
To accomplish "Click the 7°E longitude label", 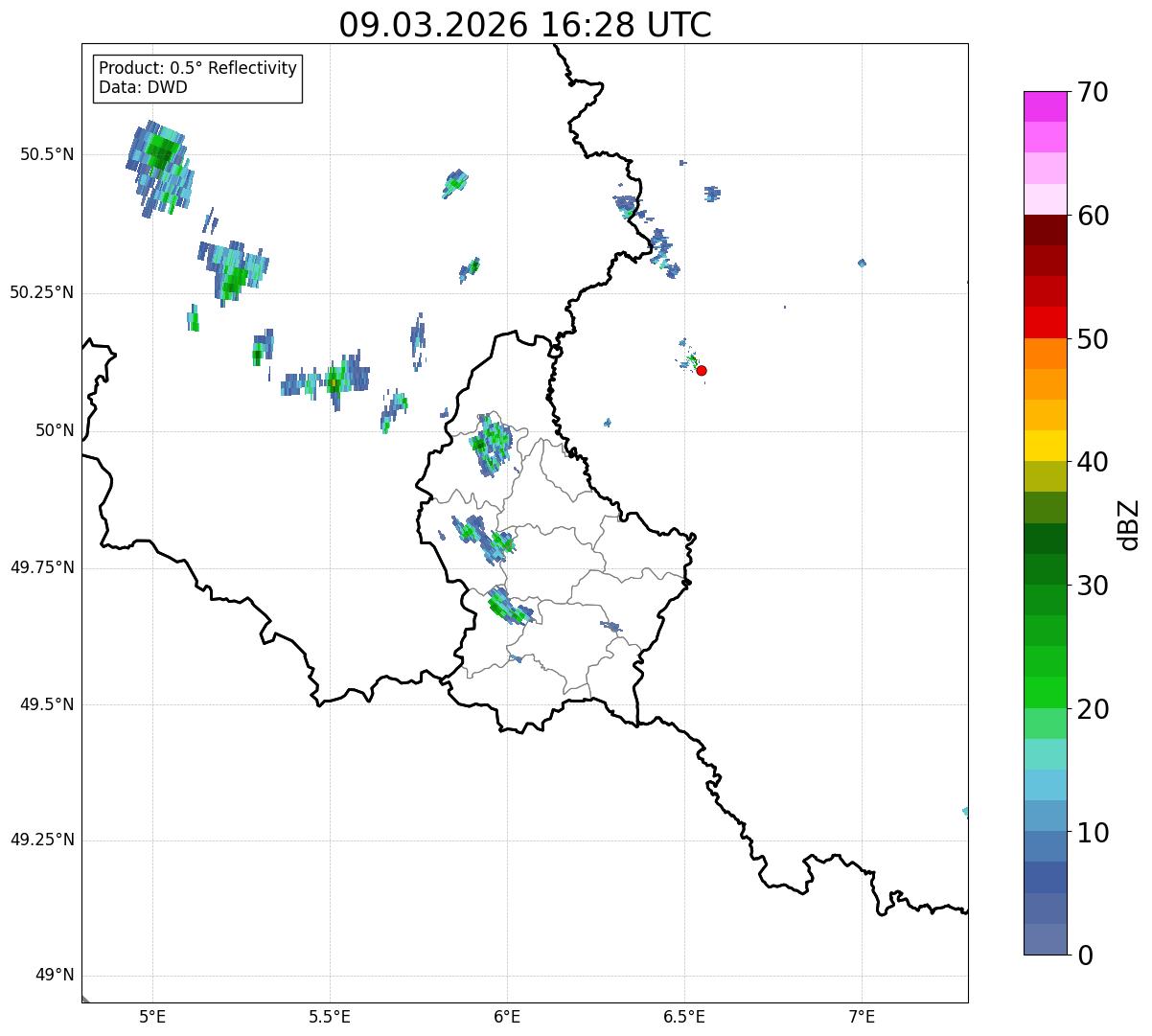I will coord(862,1016).
